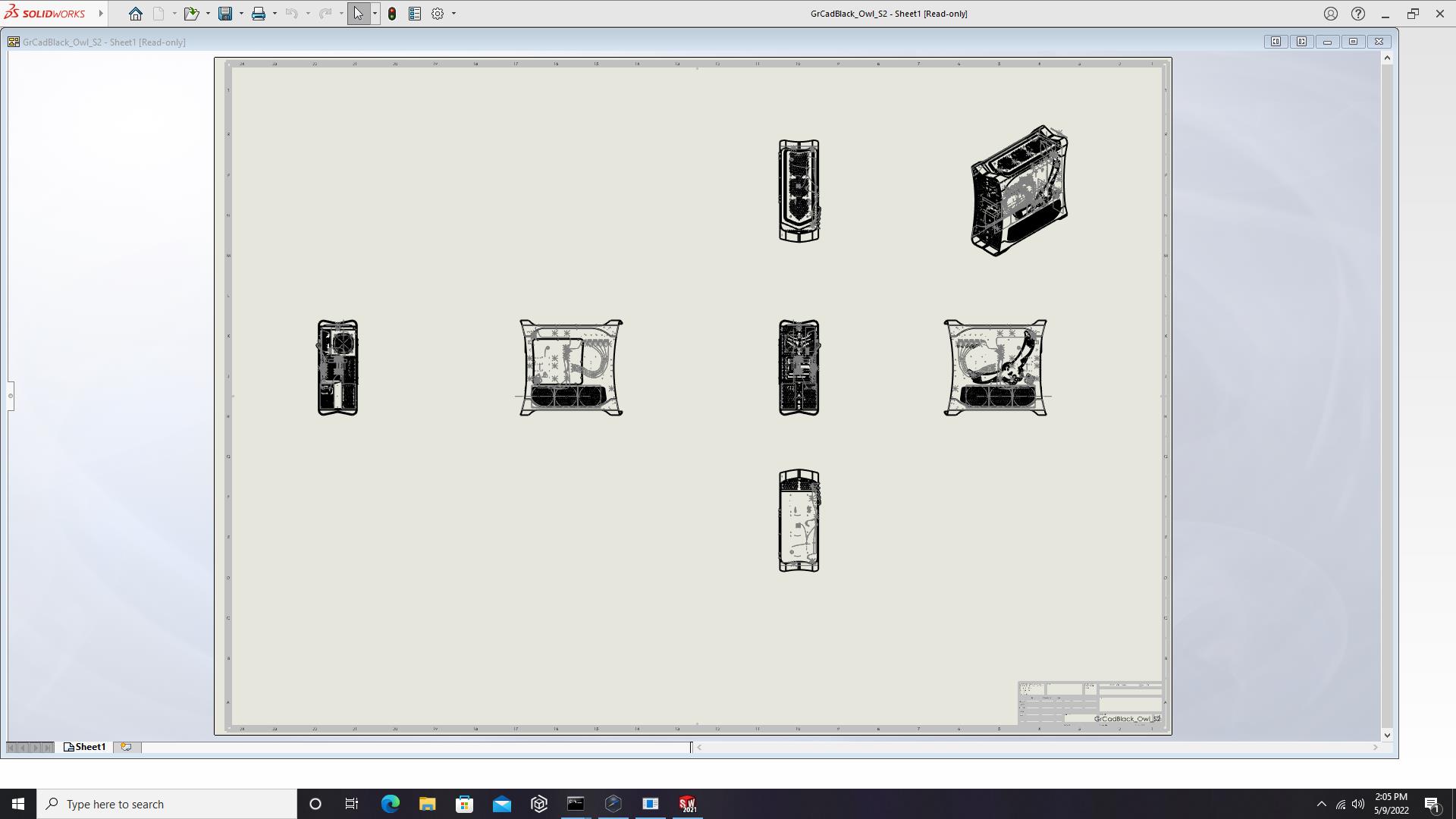The image size is (1456, 819).
Task: Add a new sheet with the tab icon
Action: pos(126,747)
